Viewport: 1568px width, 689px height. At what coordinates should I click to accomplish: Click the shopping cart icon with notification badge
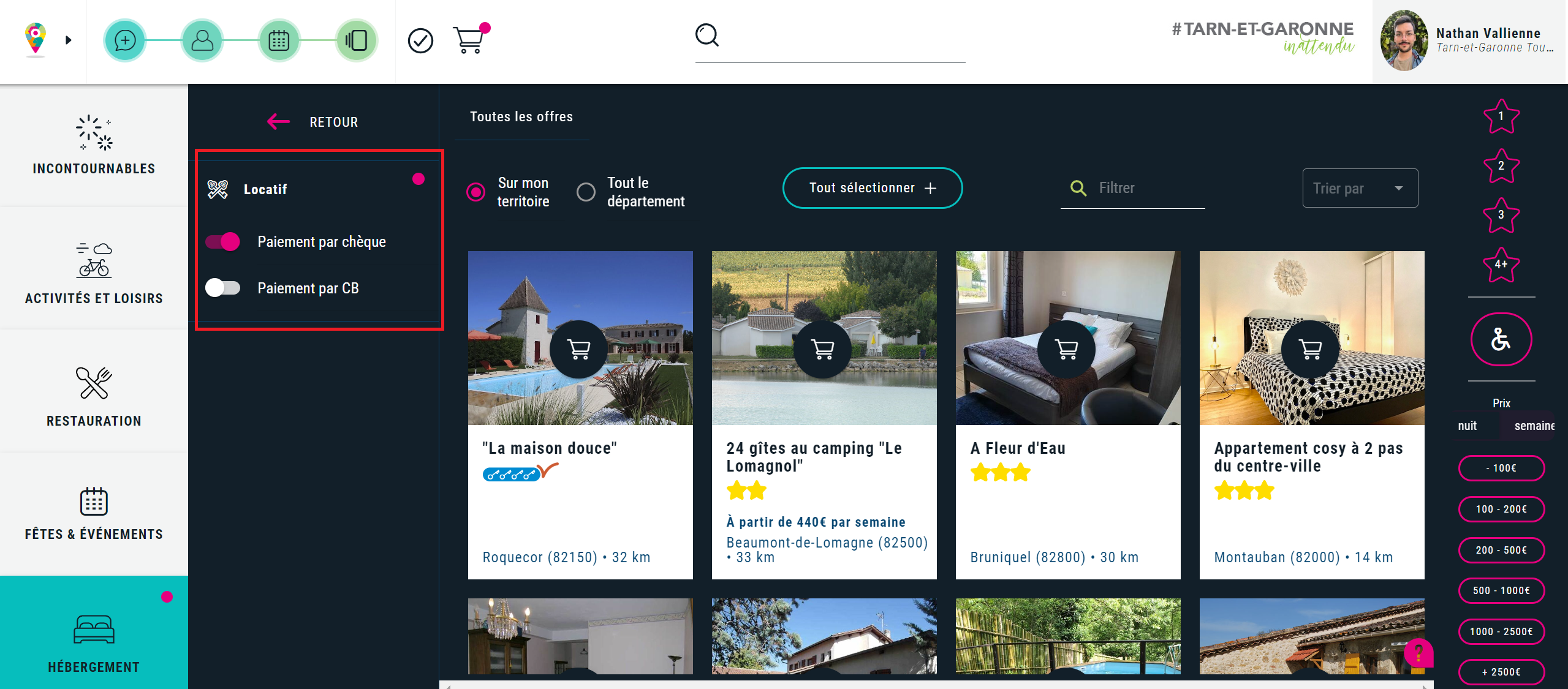(x=470, y=39)
